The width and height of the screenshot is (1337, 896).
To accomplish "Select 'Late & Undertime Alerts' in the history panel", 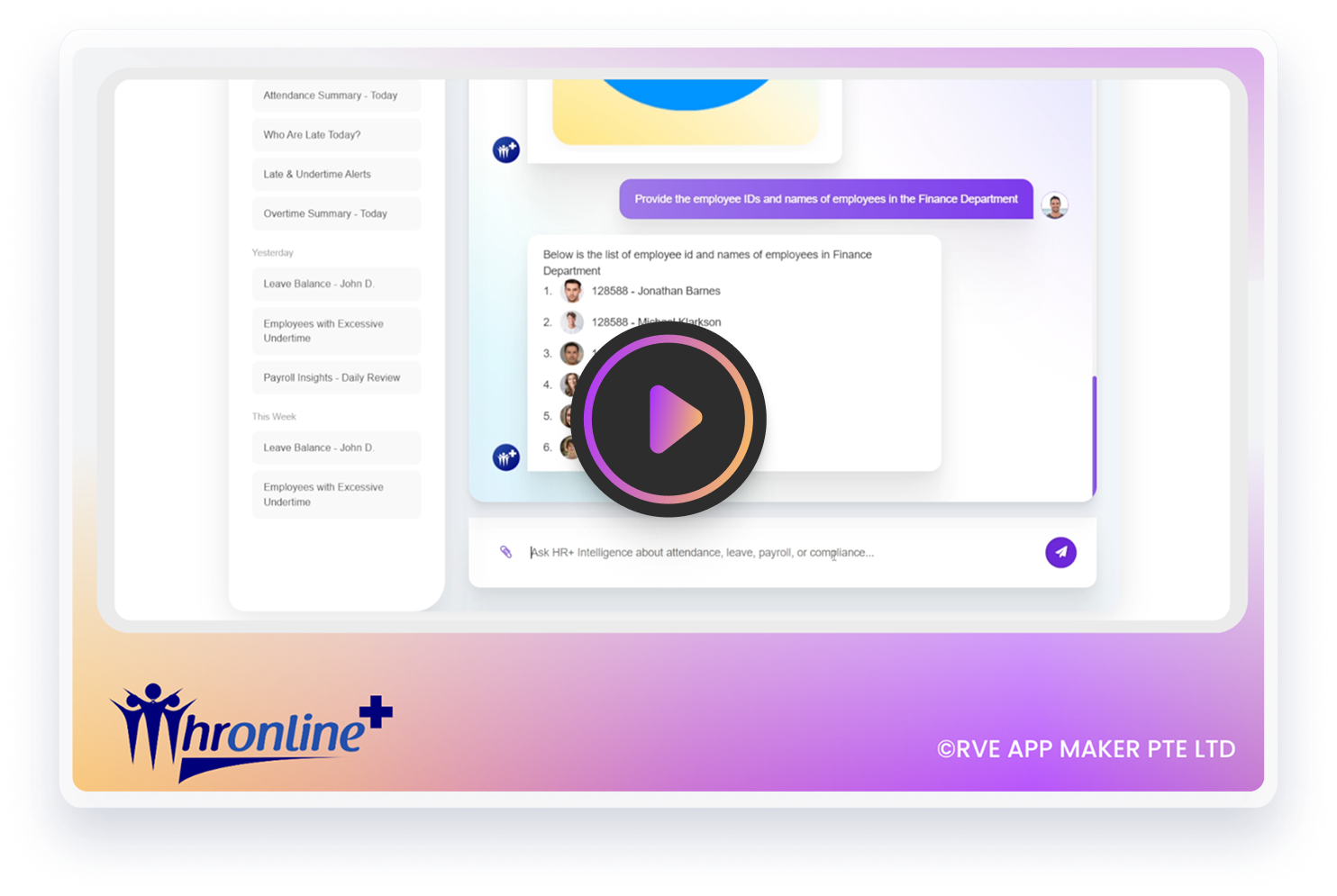I will pos(336,174).
